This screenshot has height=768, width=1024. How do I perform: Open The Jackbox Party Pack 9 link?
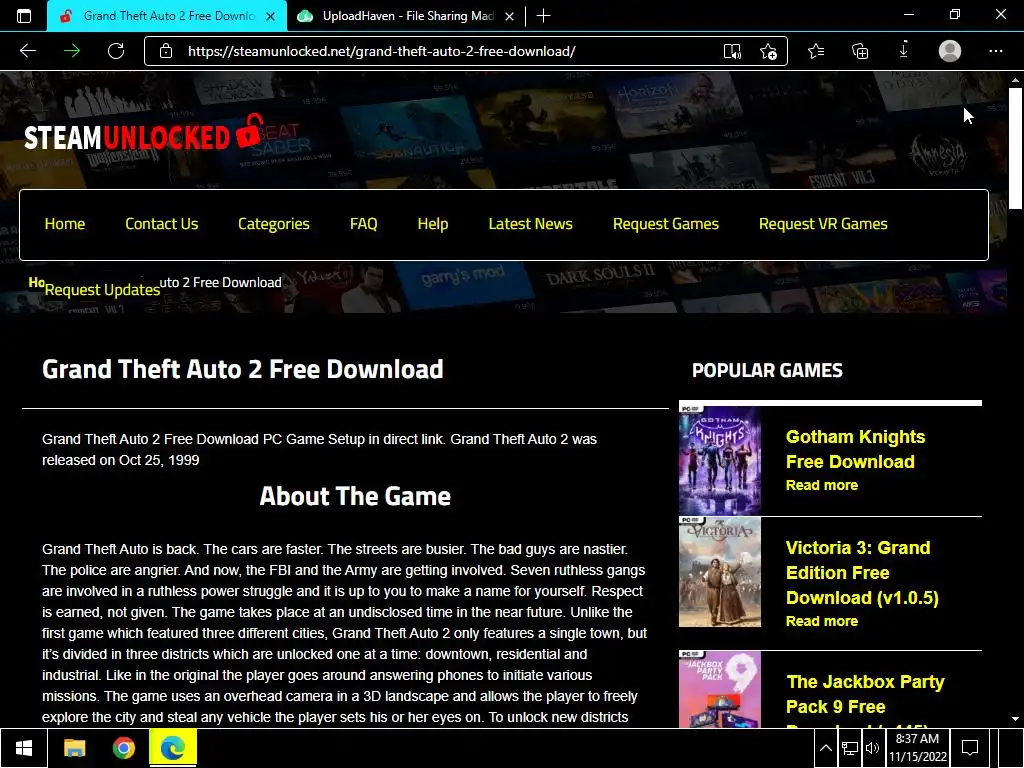pos(865,694)
